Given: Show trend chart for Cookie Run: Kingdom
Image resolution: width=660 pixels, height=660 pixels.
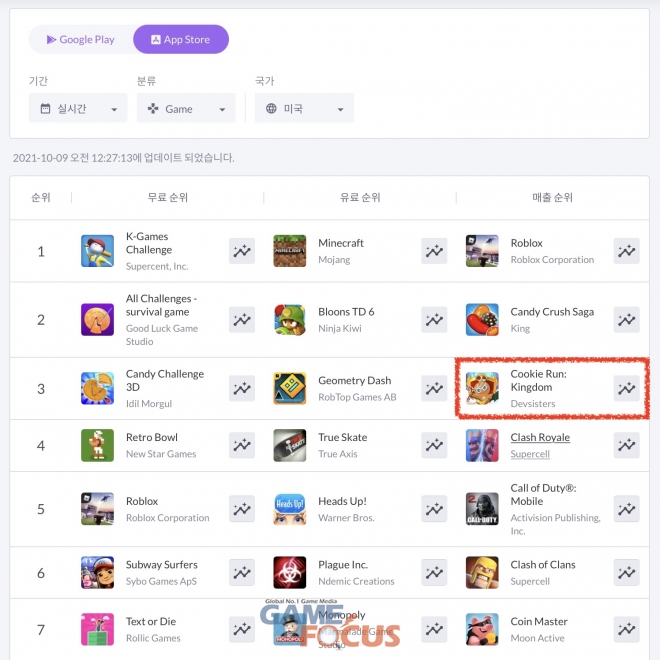Looking at the screenshot, I should point(626,388).
